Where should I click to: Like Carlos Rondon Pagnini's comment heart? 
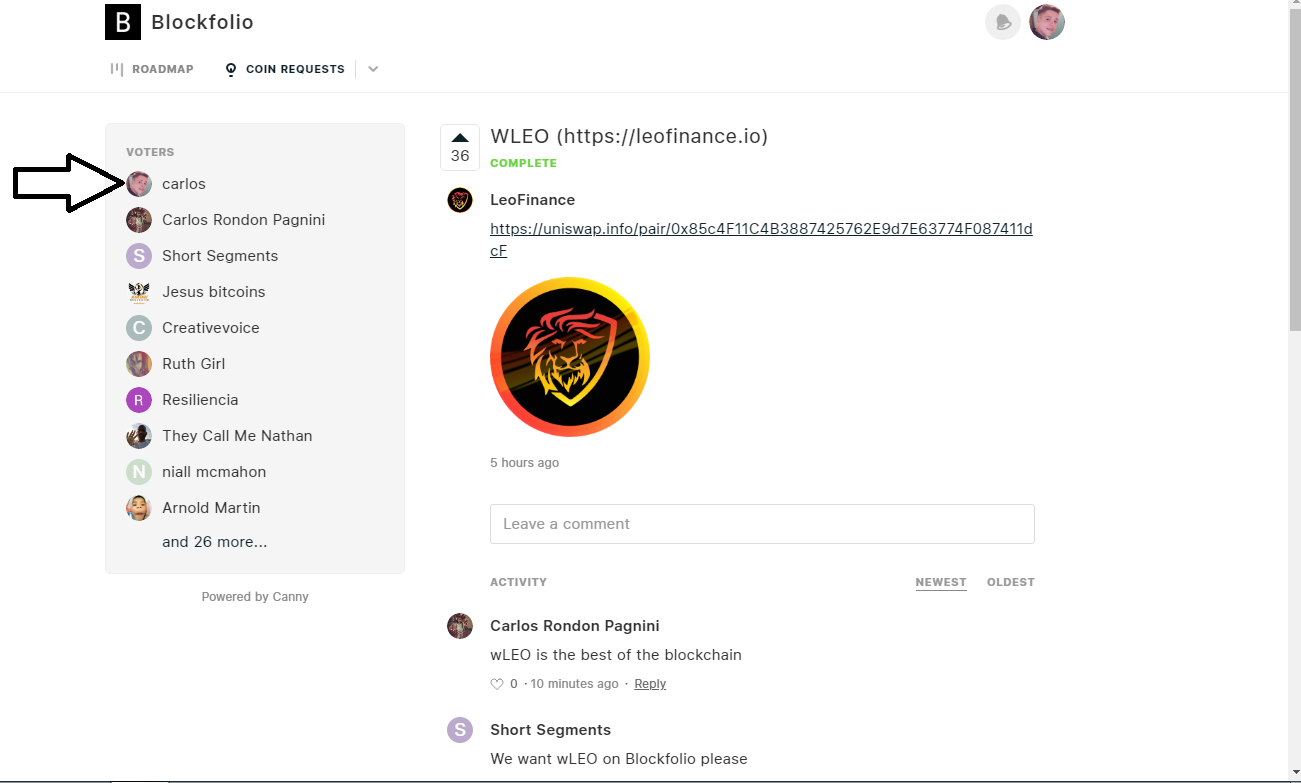(497, 684)
